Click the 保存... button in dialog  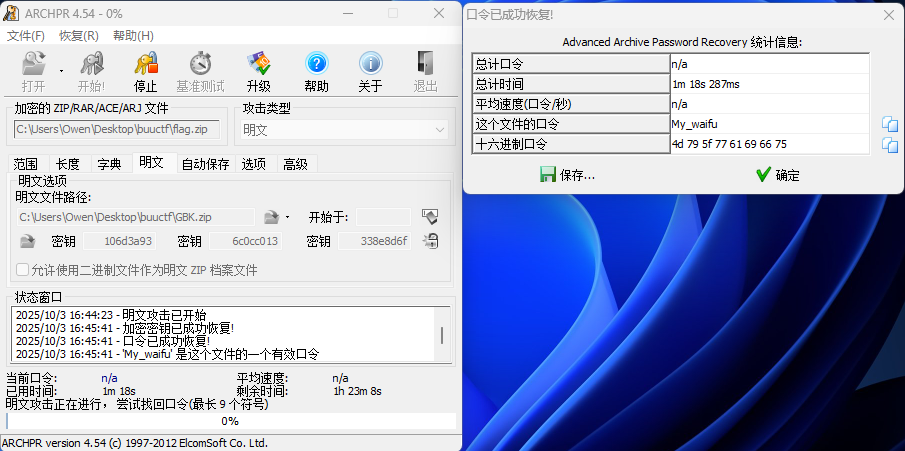pos(567,175)
